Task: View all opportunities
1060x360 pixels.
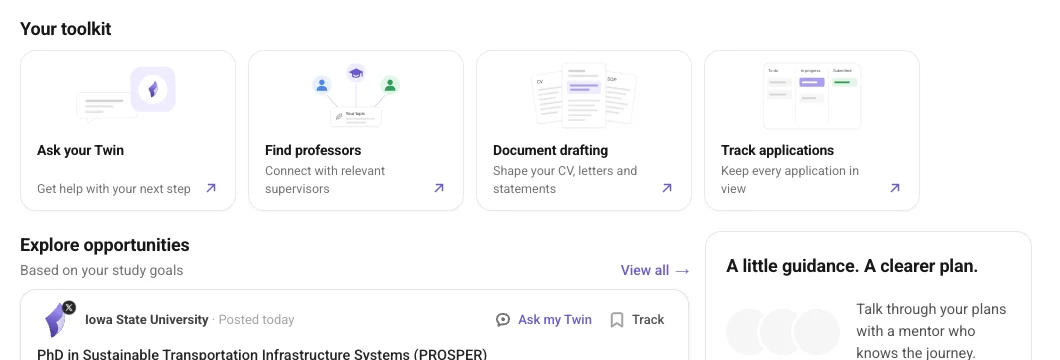Action: coord(655,270)
